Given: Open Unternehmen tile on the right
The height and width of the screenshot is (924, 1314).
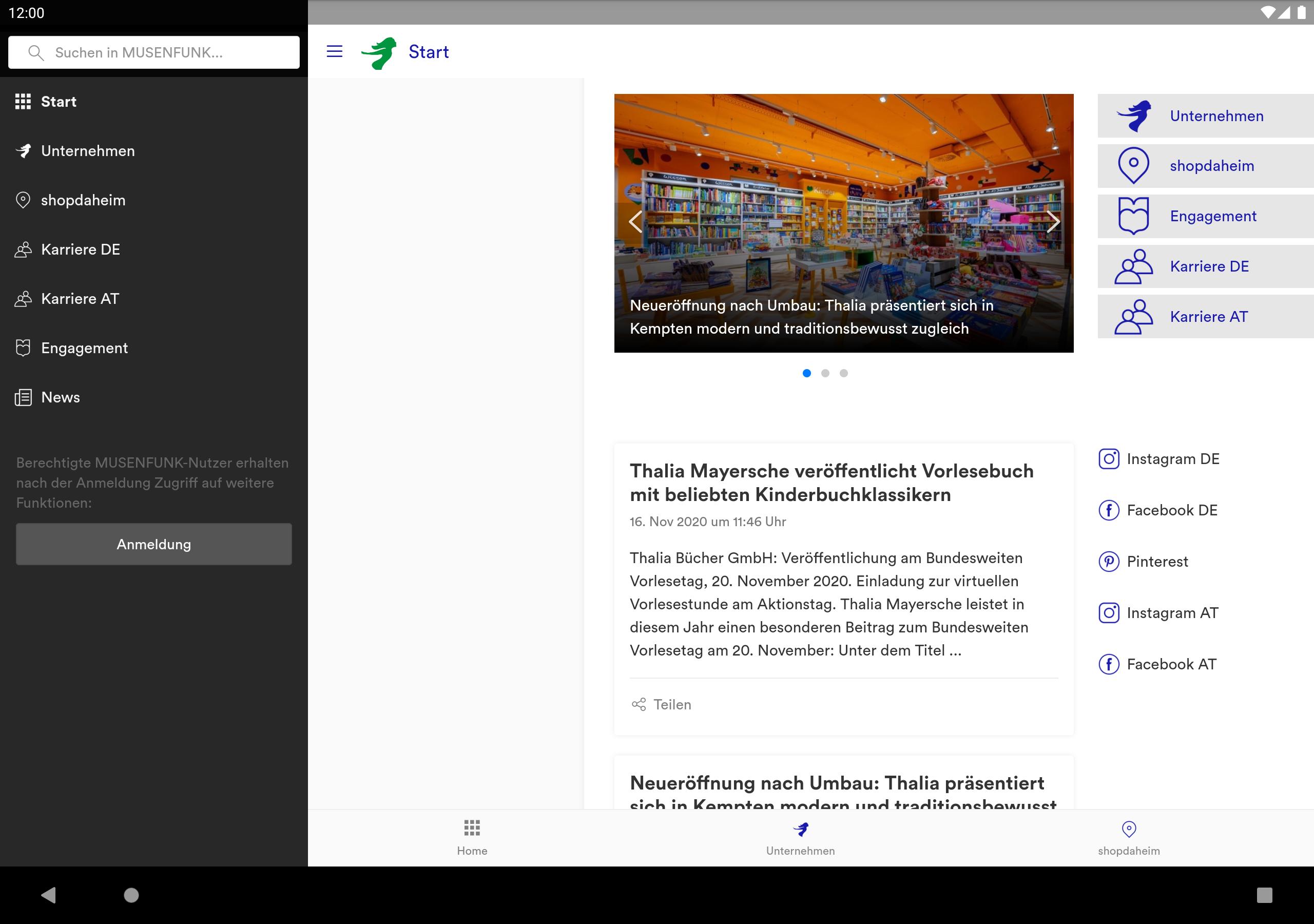Looking at the screenshot, I should pyautogui.click(x=1206, y=115).
